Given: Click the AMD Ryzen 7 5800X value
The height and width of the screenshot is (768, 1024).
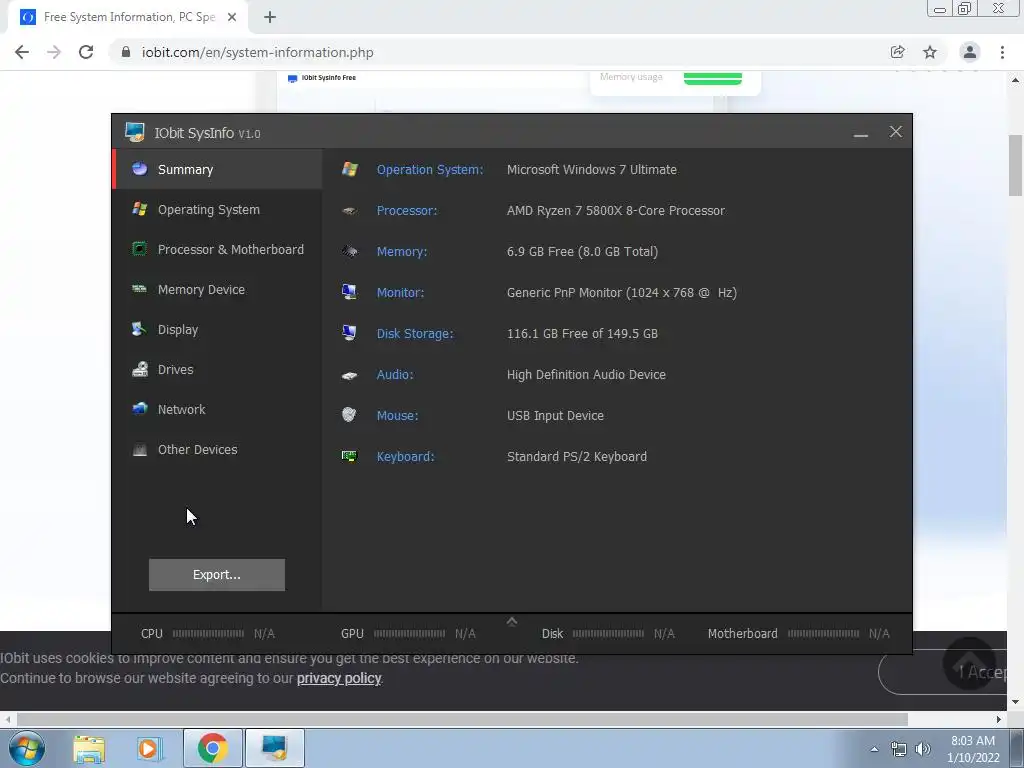Looking at the screenshot, I should click(x=616, y=211).
